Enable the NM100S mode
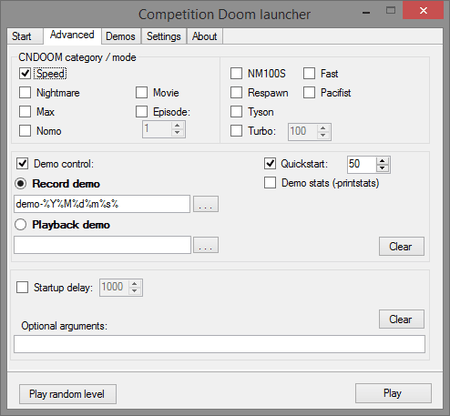Viewport: 450px width, 416px height. 236,73
